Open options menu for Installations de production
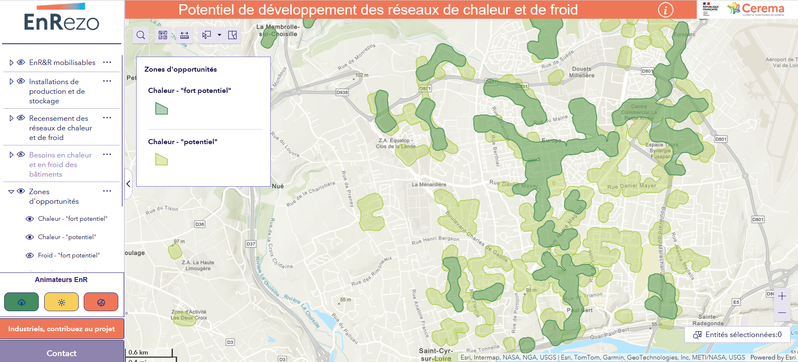This screenshot has width=798, height=362. tap(107, 81)
